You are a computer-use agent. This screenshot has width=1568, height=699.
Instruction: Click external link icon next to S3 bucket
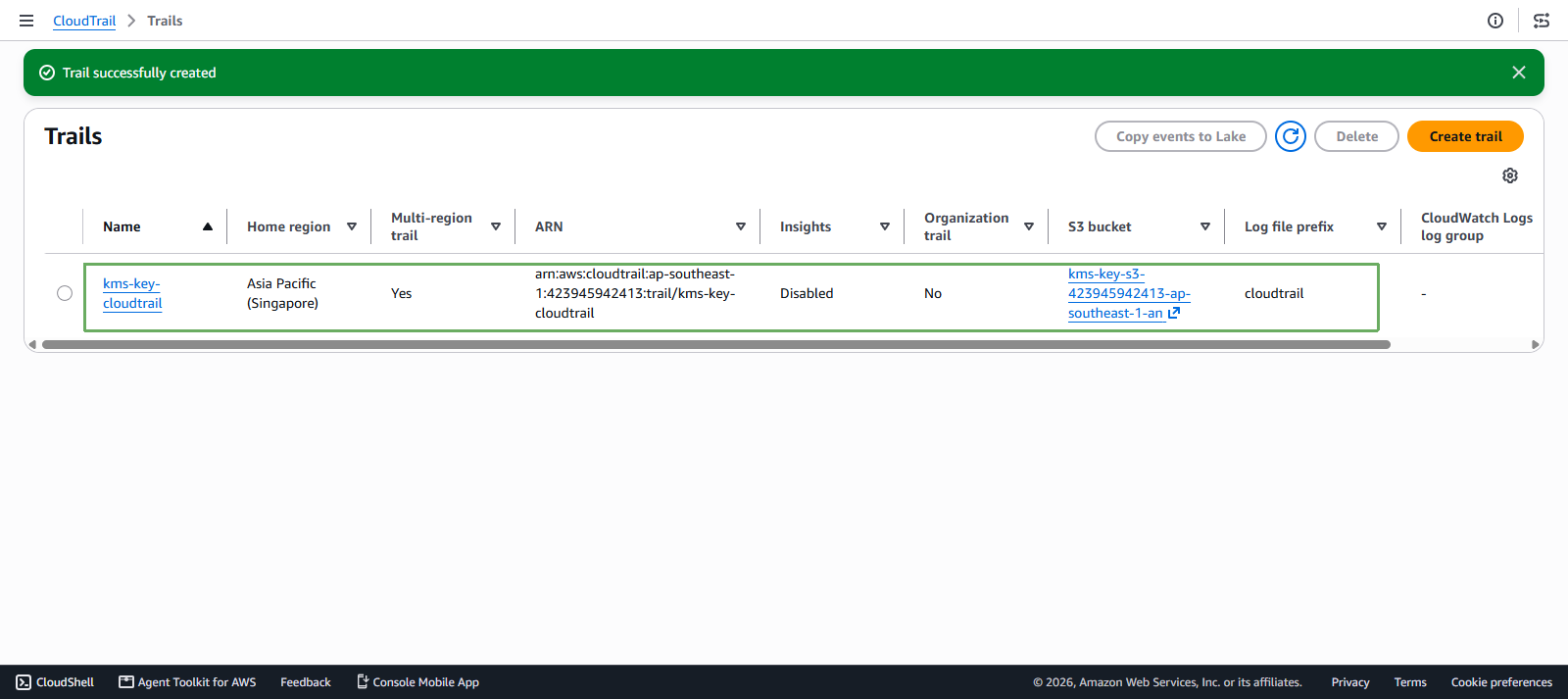click(x=1174, y=313)
